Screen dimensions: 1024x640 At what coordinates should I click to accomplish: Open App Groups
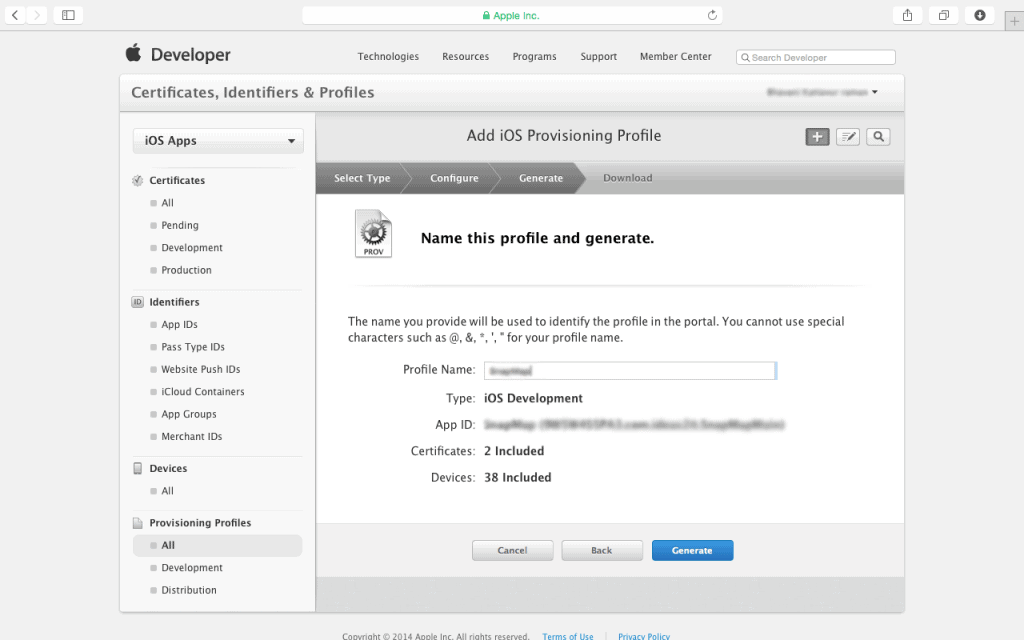pyautogui.click(x=189, y=414)
